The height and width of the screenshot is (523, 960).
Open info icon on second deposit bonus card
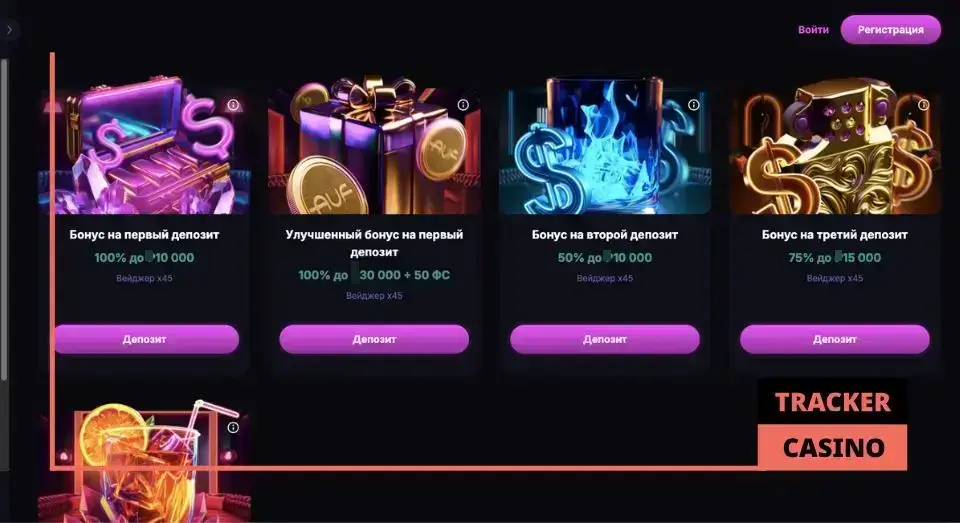pos(694,105)
